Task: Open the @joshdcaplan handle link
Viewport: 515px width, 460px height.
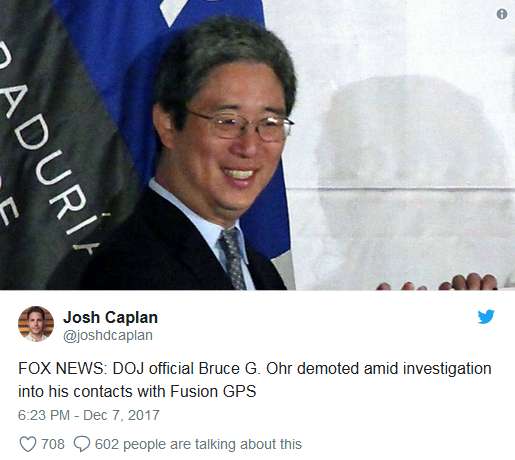Action: coord(108,335)
